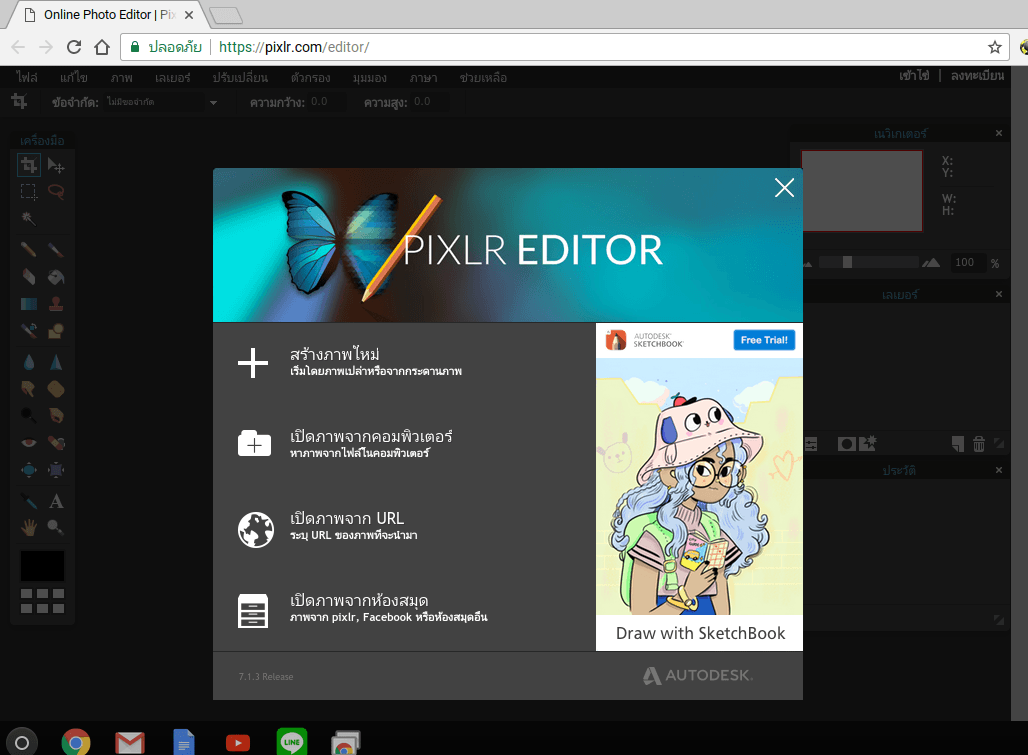Image resolution: width=1028 pixels, height=755 pixels.
Task: Select the Drawing shape tool
Action: click(x=56, y=330)
